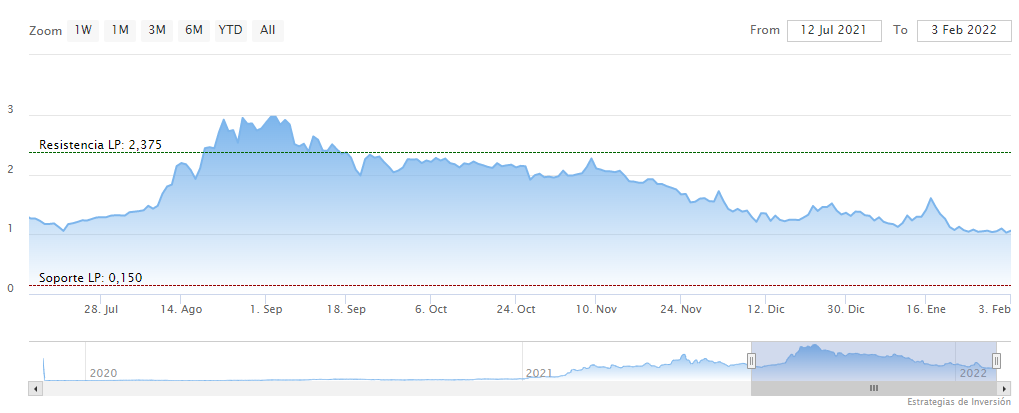This screenshot has width=1019, height=413.
Task: Set zoom range to 1M
Action: pos(120,30)
